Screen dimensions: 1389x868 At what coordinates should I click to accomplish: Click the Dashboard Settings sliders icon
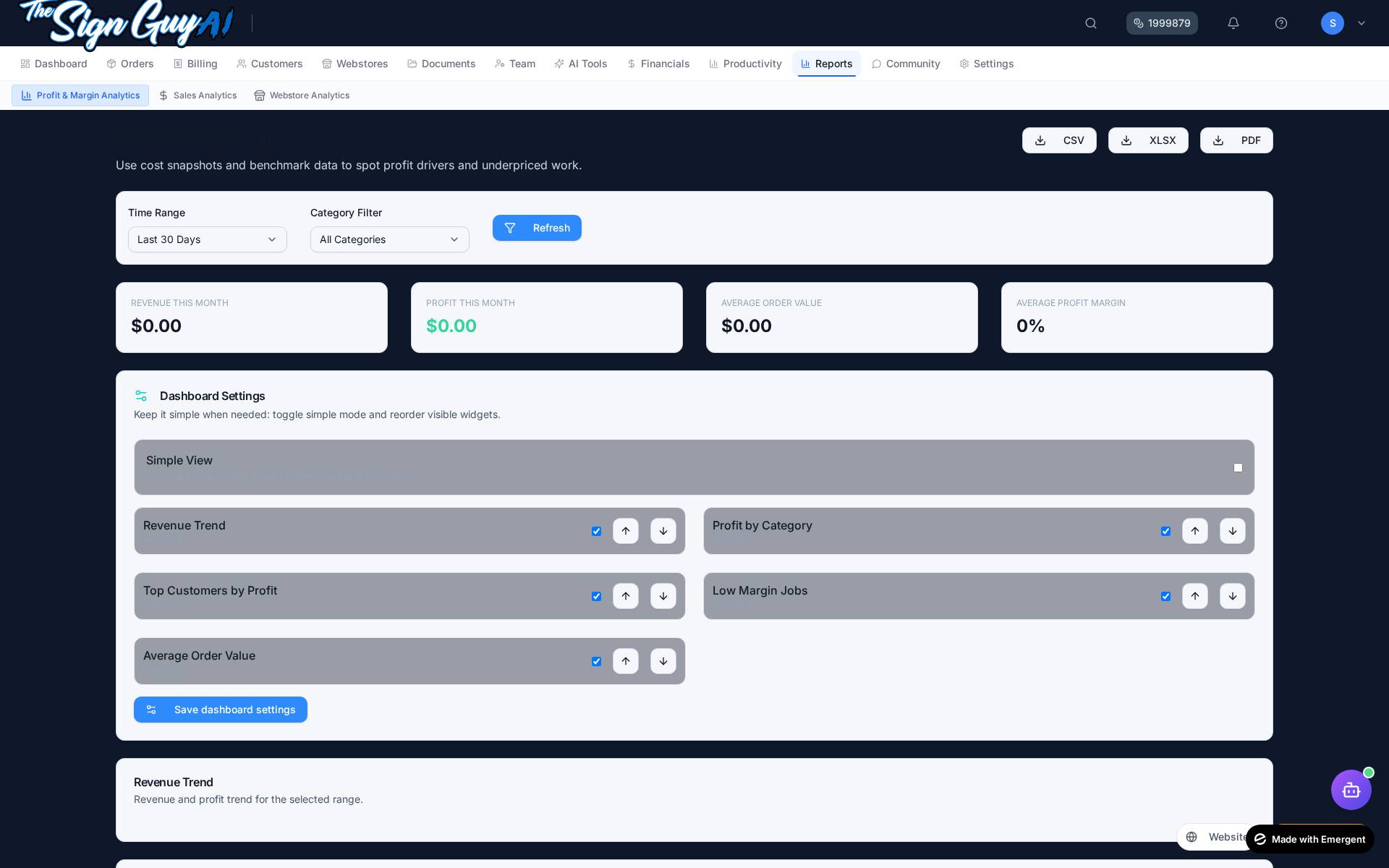(x=141, y=396)
